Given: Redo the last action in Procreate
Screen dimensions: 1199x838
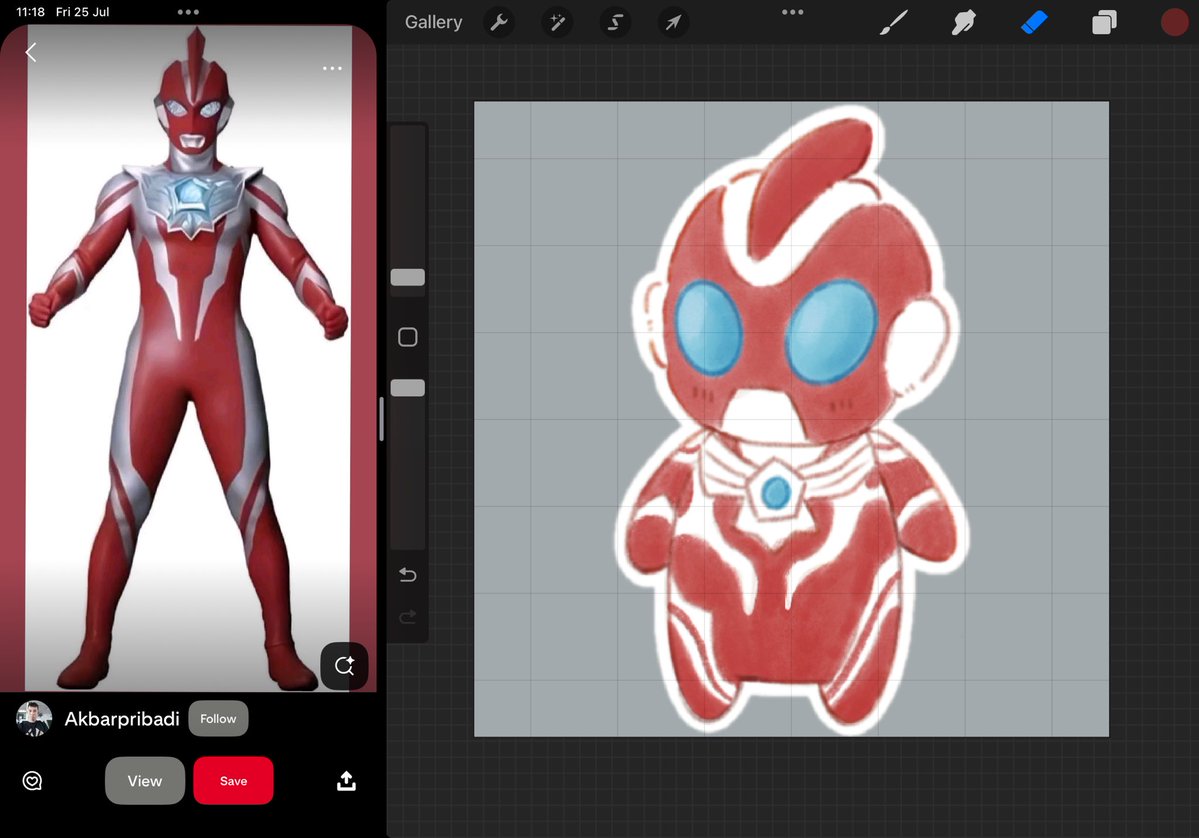Looking at the screenshot, I should (x=408, y=616).
